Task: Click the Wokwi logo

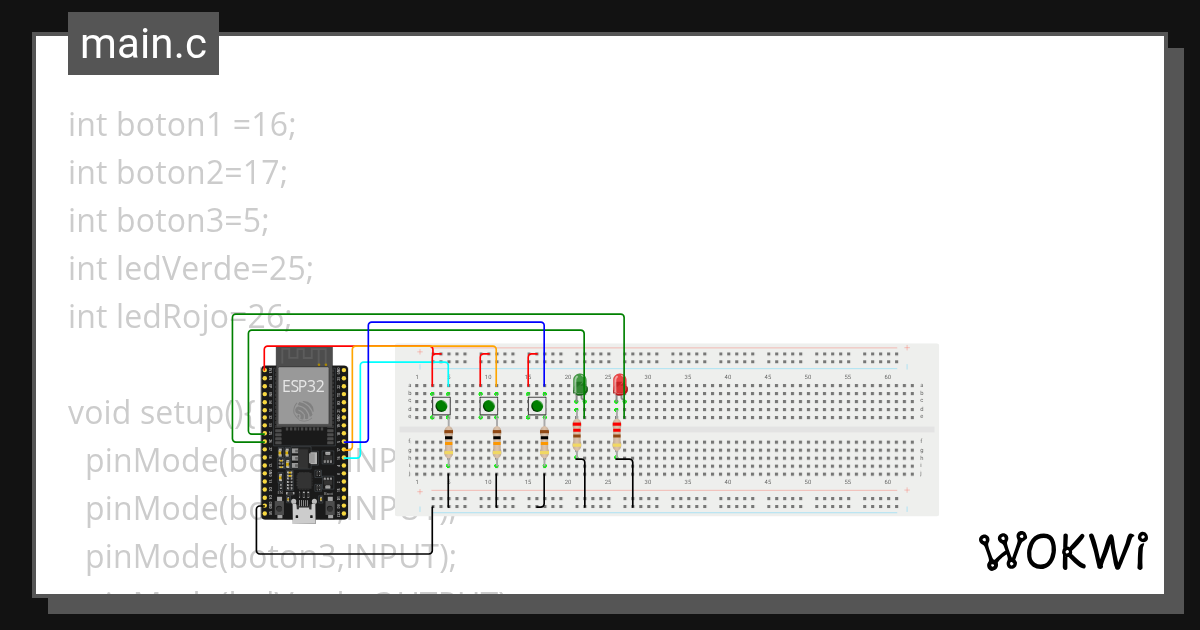Action: click(x=1062, y=551)
